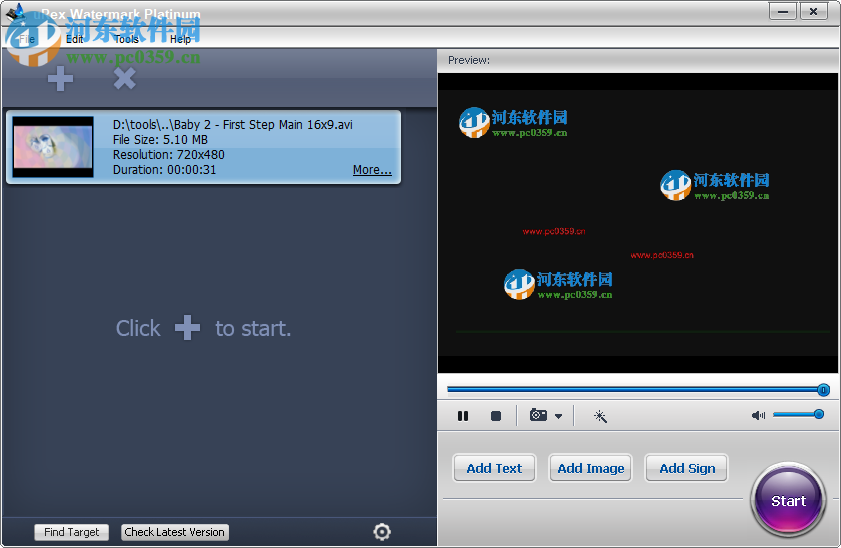Click Check Latest Version button
This screenshot has height=548, width=841.
point(174,532)
